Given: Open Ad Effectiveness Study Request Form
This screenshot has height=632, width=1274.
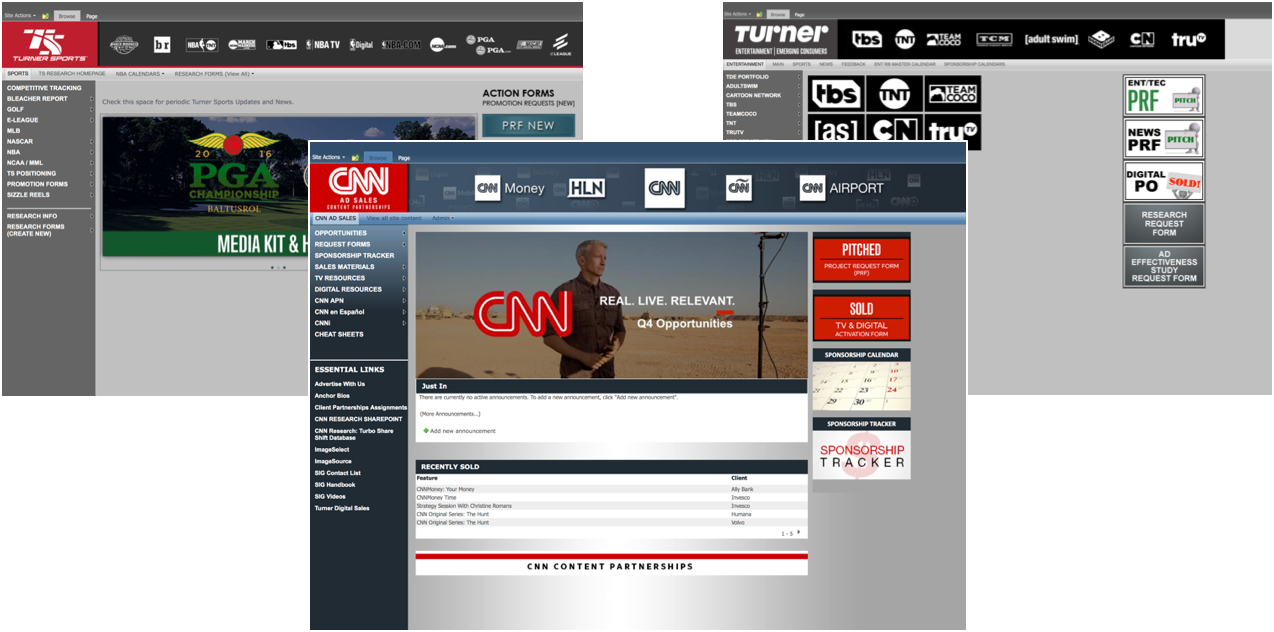Looking at the screenshot, I should pos(1164,267).
